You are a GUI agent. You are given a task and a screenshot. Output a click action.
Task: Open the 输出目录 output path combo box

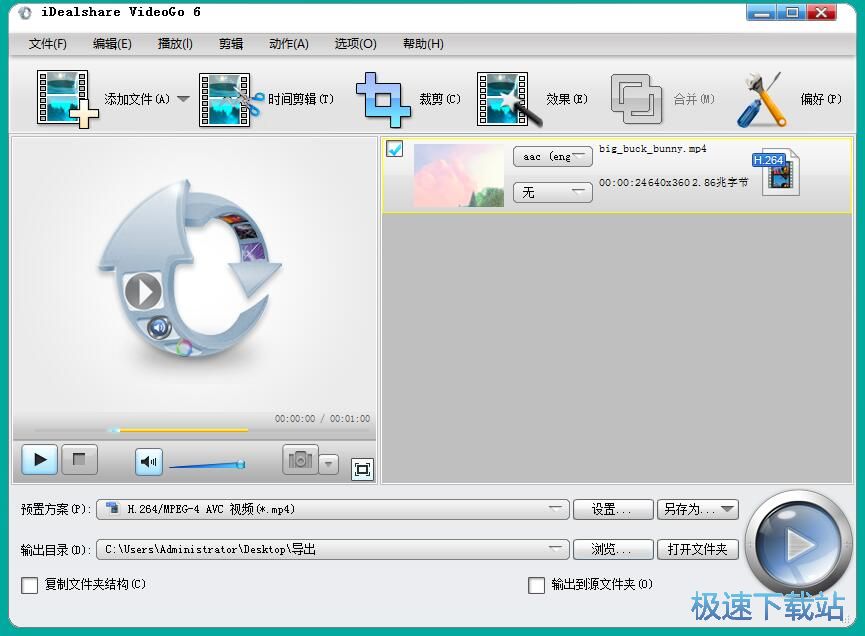pyautogui.click(x=333, y=549)
